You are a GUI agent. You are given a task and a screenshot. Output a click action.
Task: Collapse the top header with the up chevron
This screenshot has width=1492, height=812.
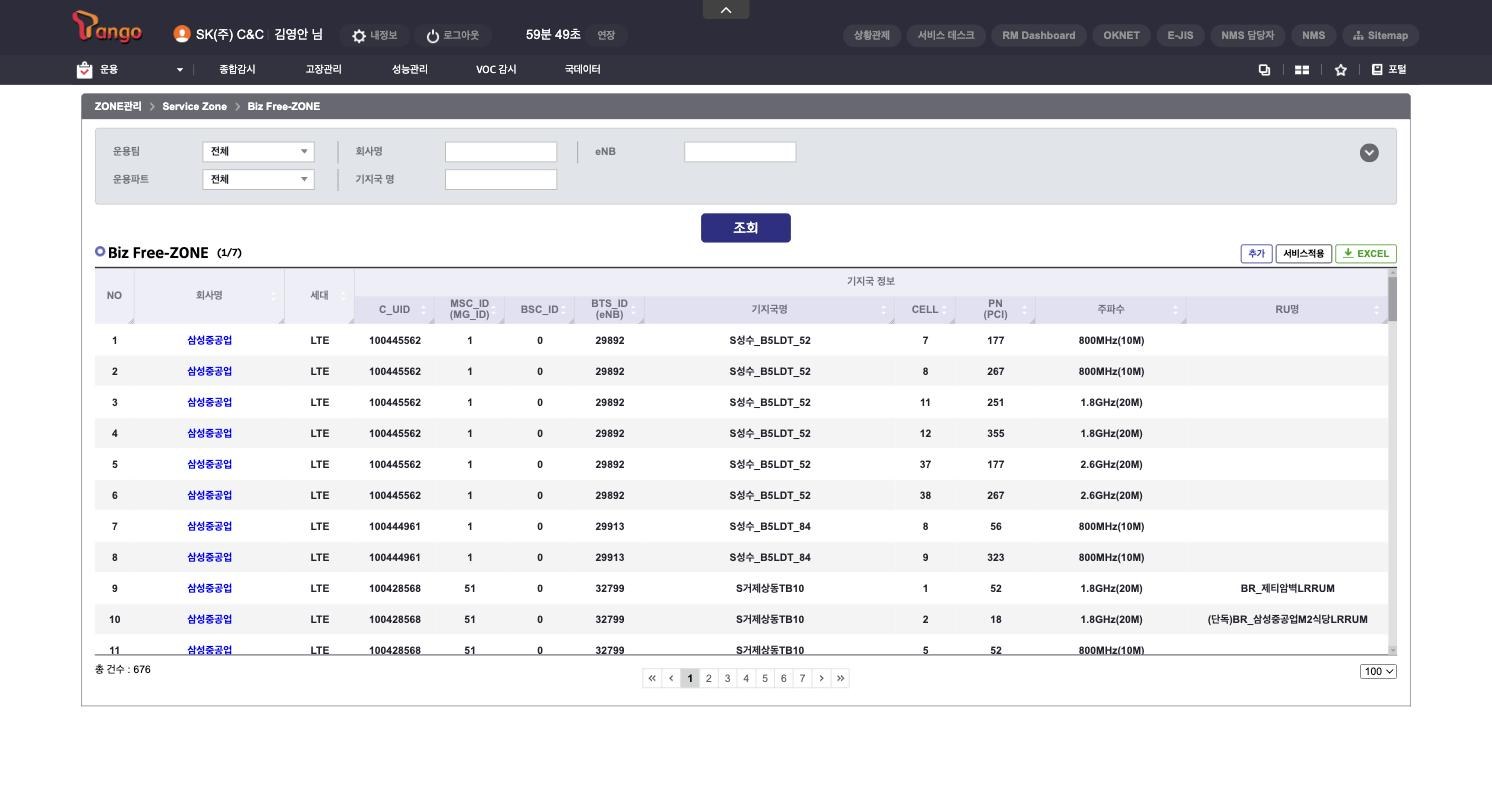[x=726, y=10]
